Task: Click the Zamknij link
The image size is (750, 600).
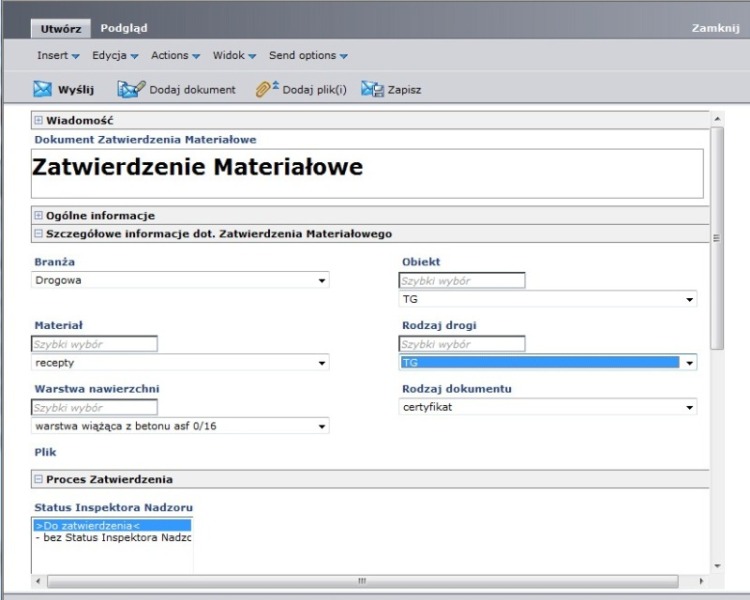Action: point(715,28)
